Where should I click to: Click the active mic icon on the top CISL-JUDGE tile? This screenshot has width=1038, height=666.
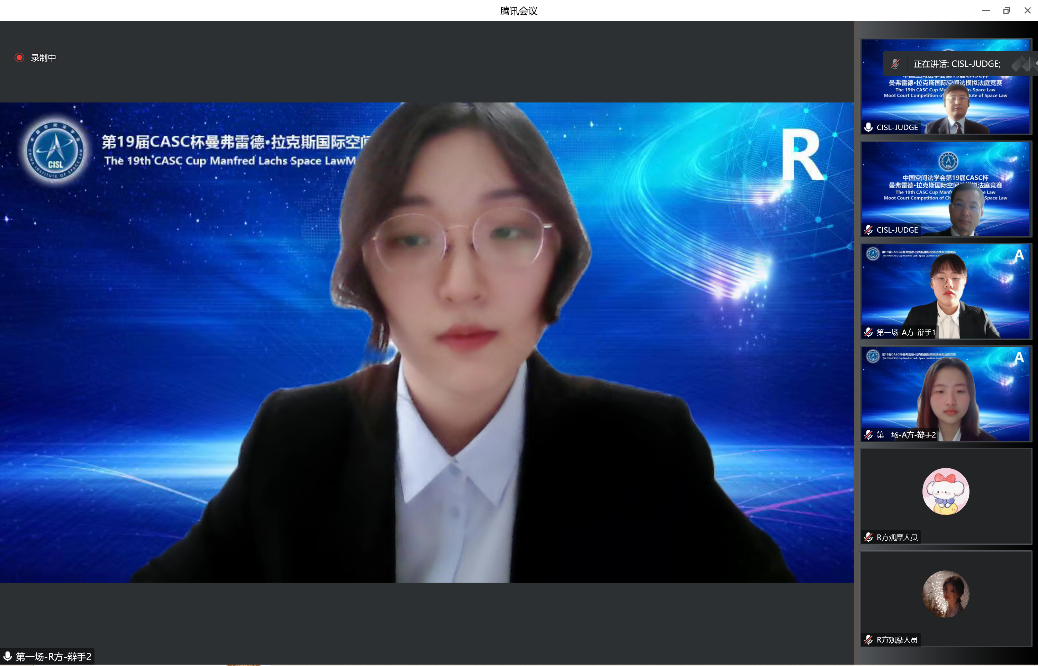(x=869, y=127)
